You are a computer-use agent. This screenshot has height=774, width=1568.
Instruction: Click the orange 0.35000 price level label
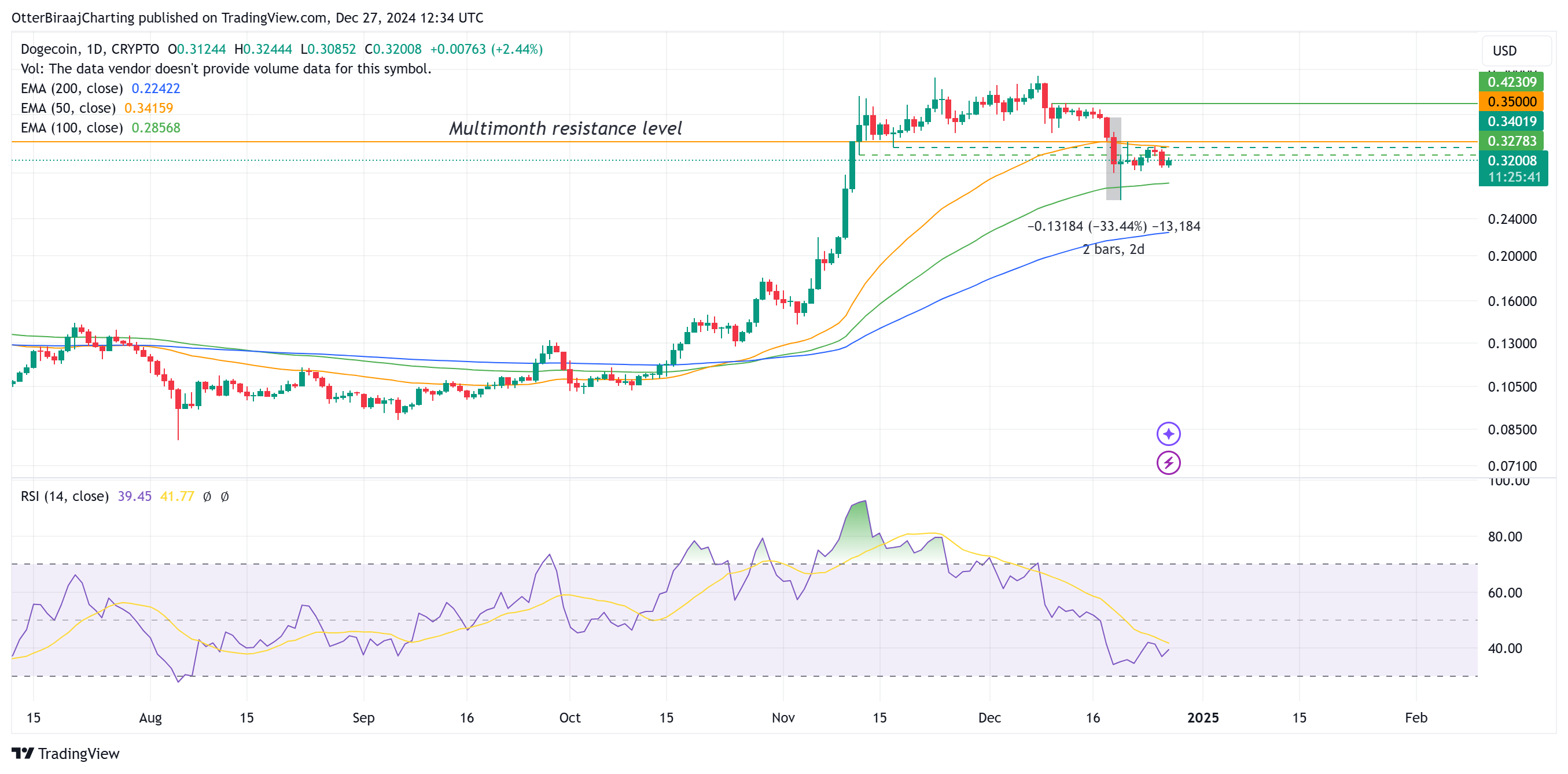coord(1514,102)
